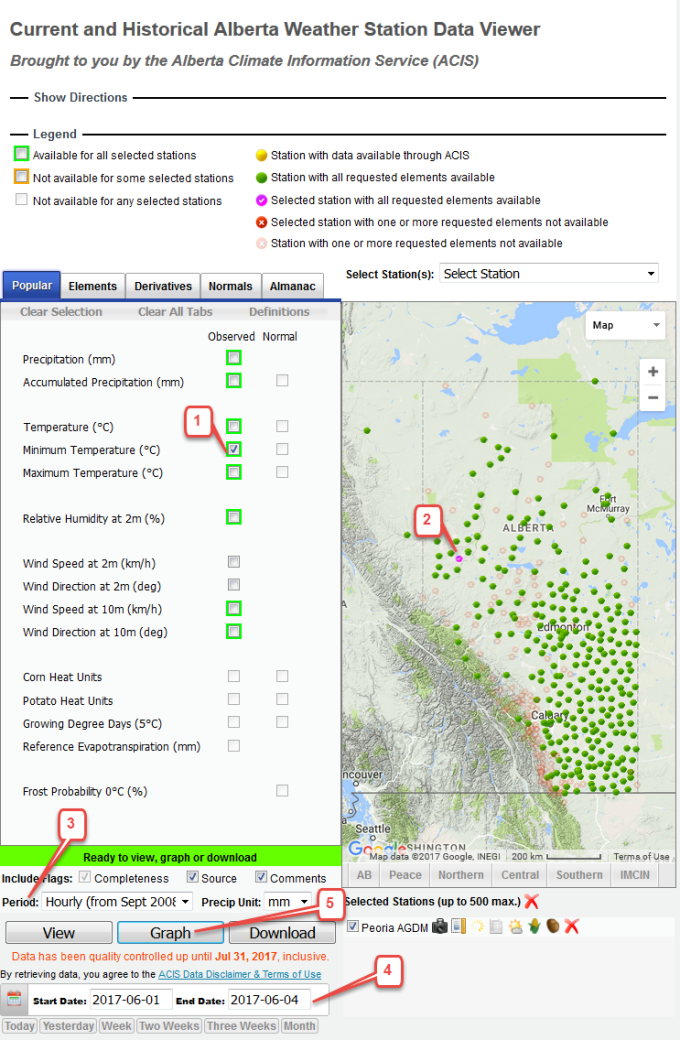
Task: Tick Wind Speed at 10m checkbox
Action: pos(234,608)
